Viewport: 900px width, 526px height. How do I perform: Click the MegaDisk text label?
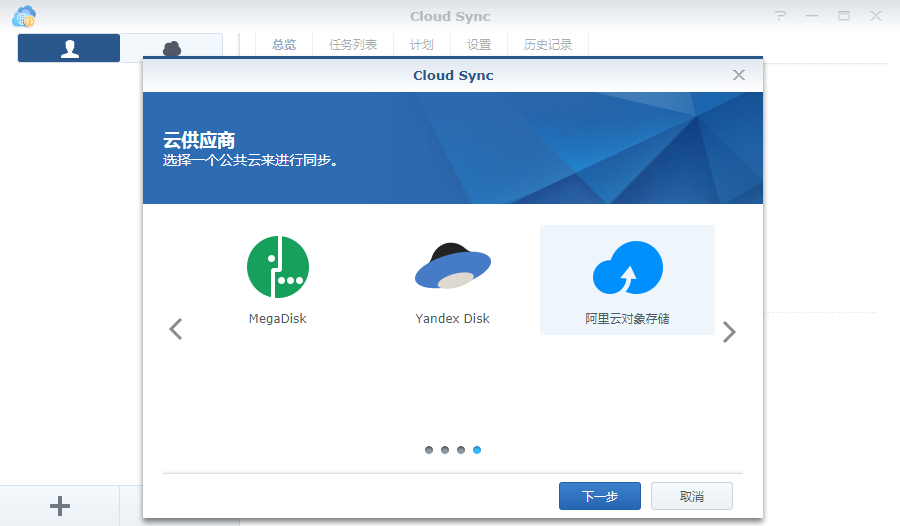(278, 319)
